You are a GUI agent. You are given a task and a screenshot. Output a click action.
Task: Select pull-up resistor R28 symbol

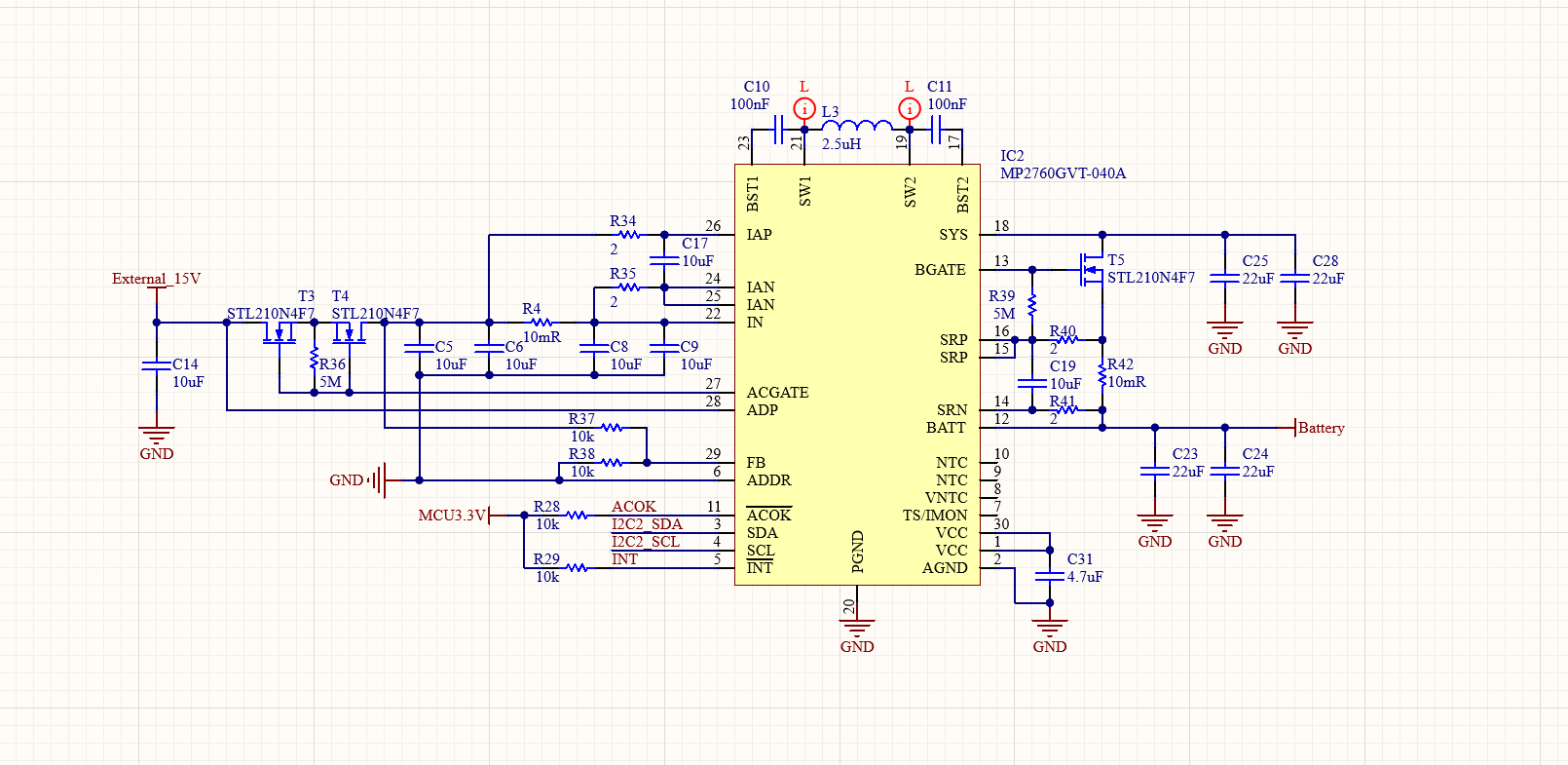click(577, 516)
